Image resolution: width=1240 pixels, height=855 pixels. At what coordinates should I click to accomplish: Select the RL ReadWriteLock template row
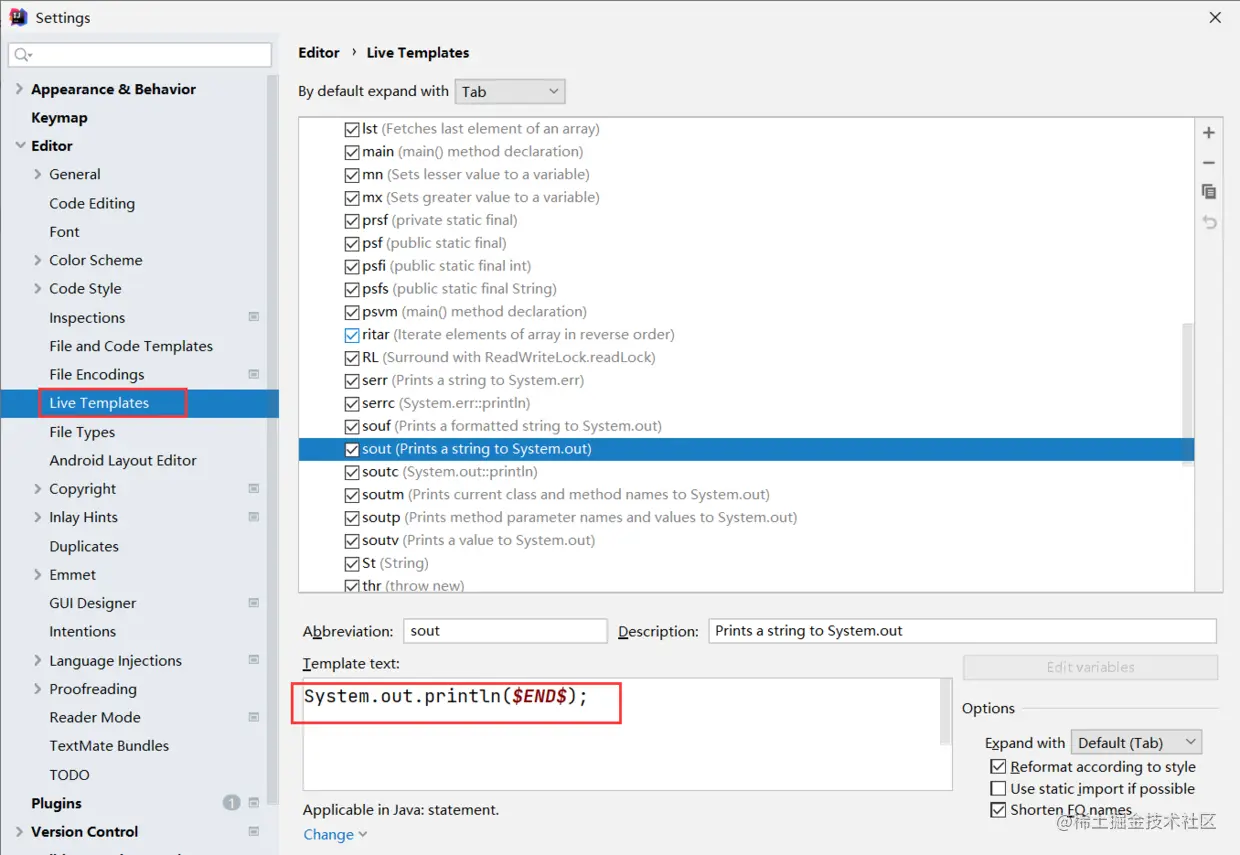click(746, 357)
